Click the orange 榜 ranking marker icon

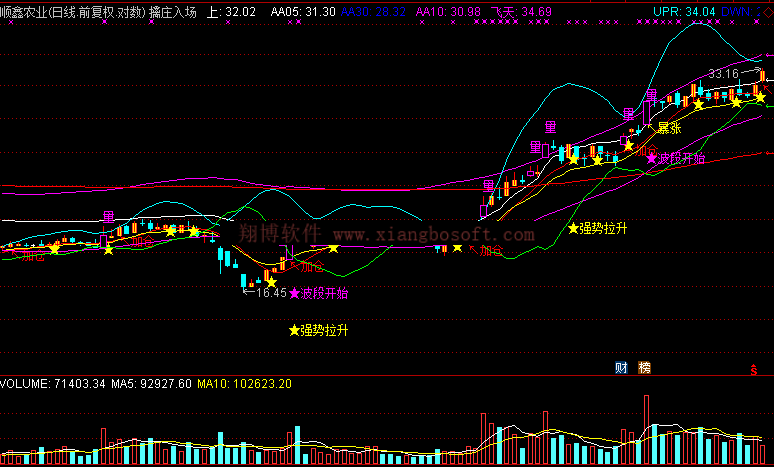pyautogui.click(x=644, y=368)
